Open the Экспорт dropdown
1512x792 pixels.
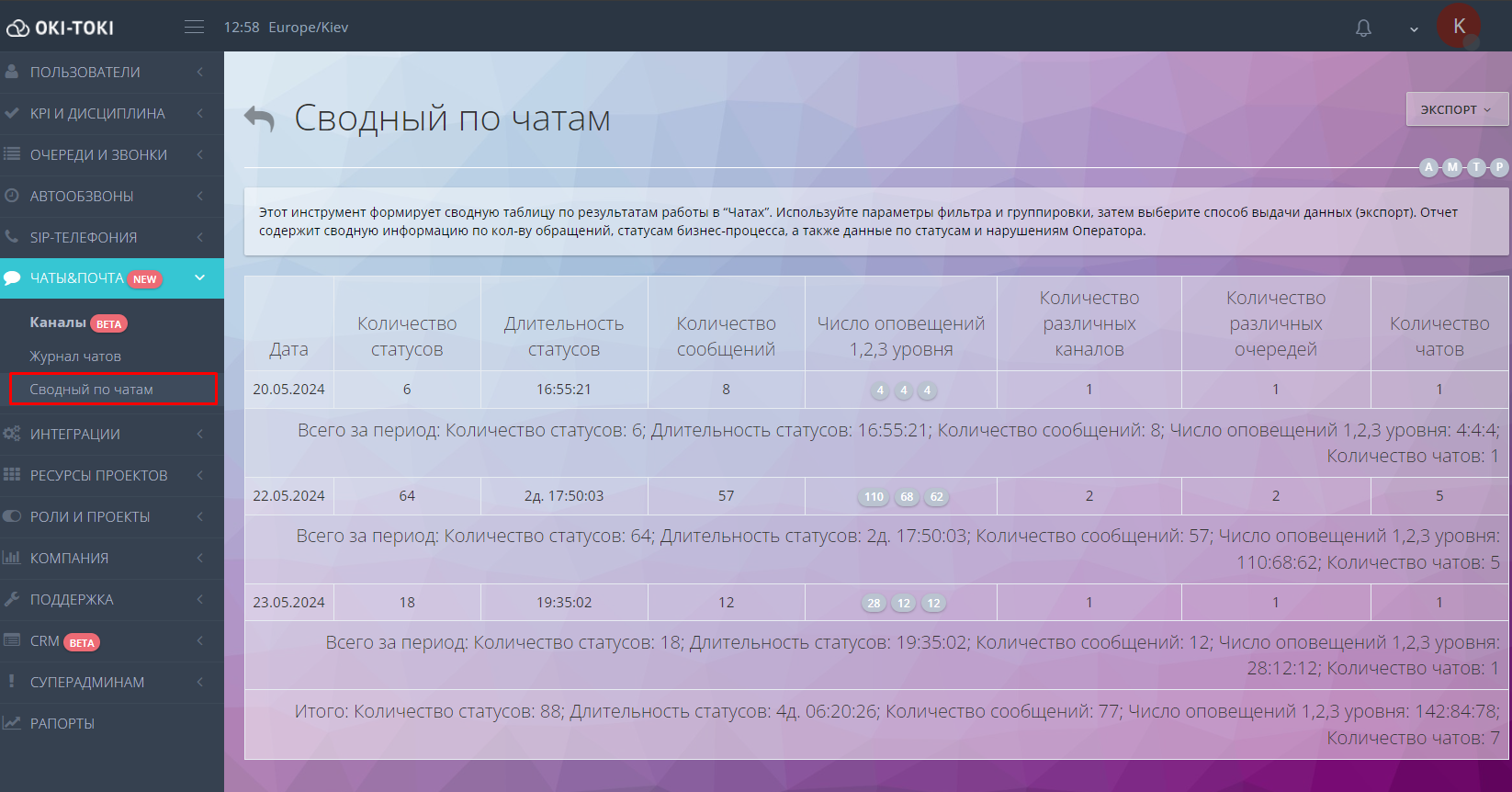[1457, 109]
